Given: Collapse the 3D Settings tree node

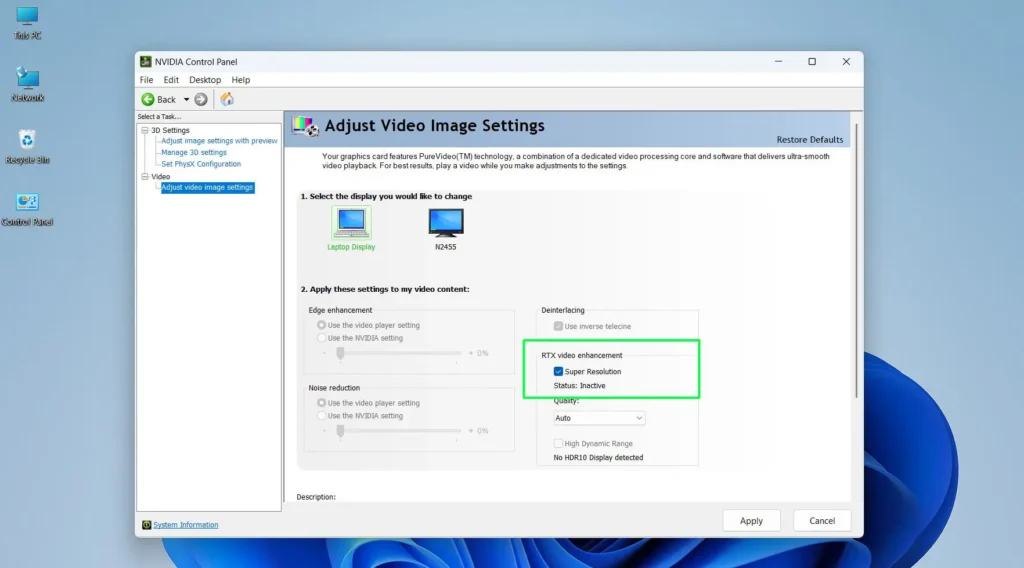Looking at the screenshot, I should click(145, 131).
